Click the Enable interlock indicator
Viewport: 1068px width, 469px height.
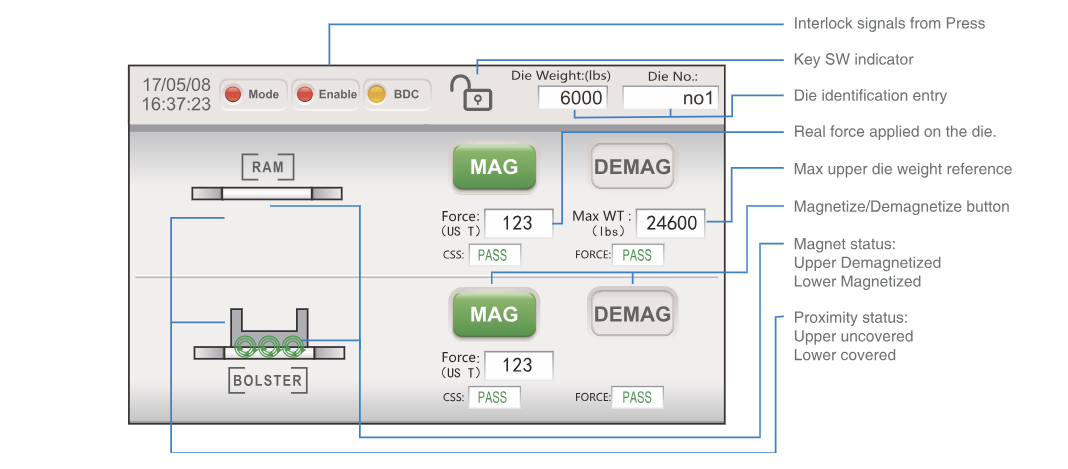[x=326, y=95]
